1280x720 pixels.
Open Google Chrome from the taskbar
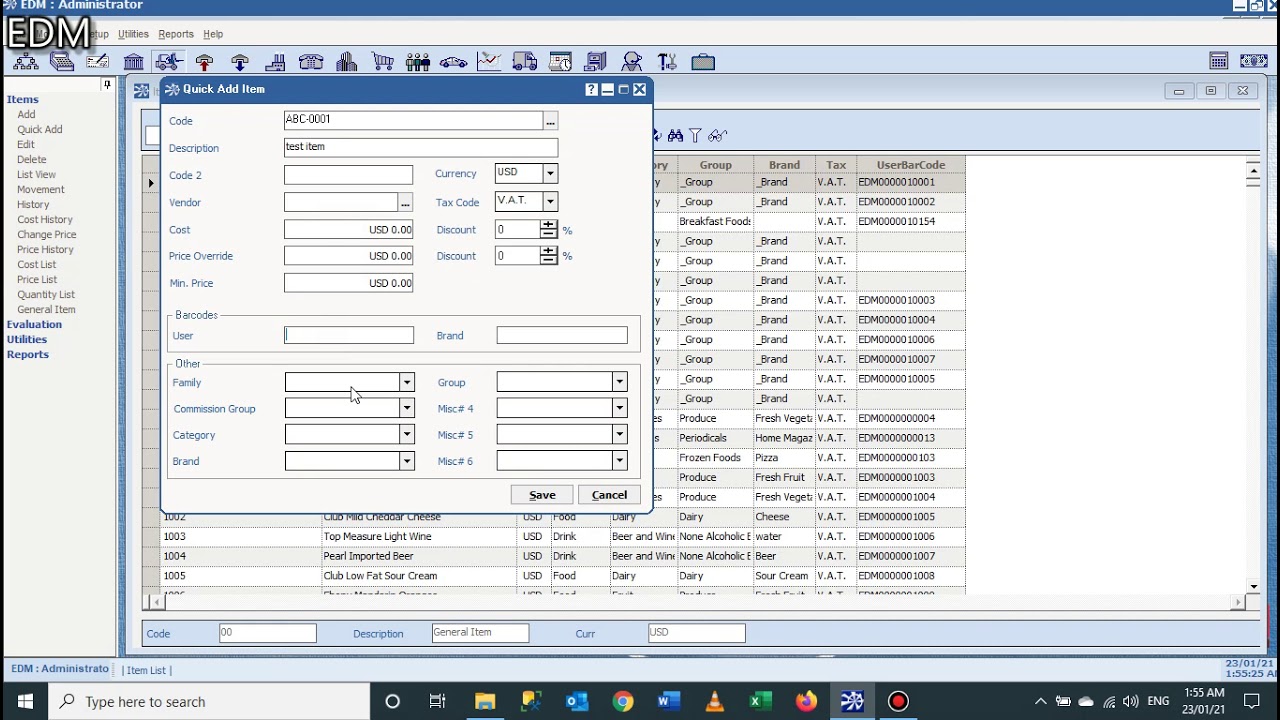(x=623, y=701)
